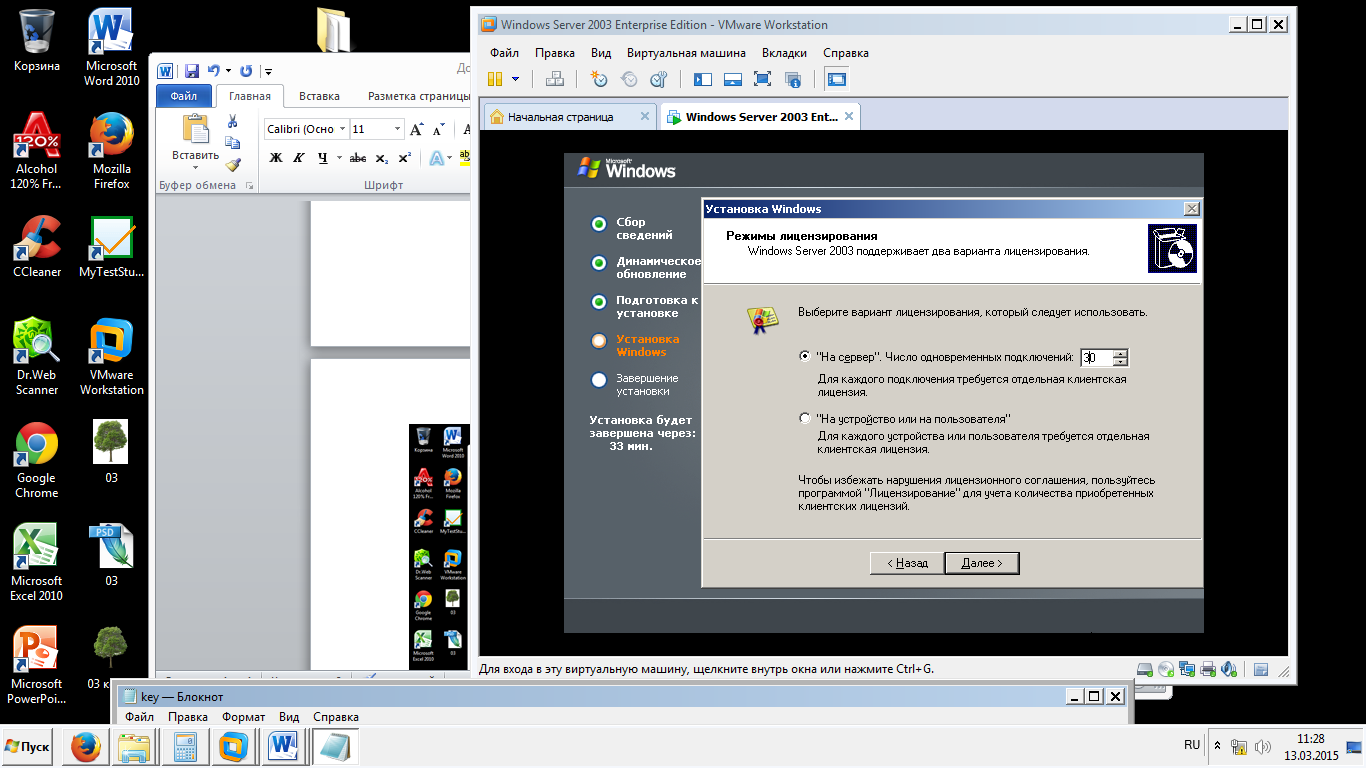Toggle the VMware thumbnail bar
1366x768 pixels.
pyautogui.click(x=733, y=79)
